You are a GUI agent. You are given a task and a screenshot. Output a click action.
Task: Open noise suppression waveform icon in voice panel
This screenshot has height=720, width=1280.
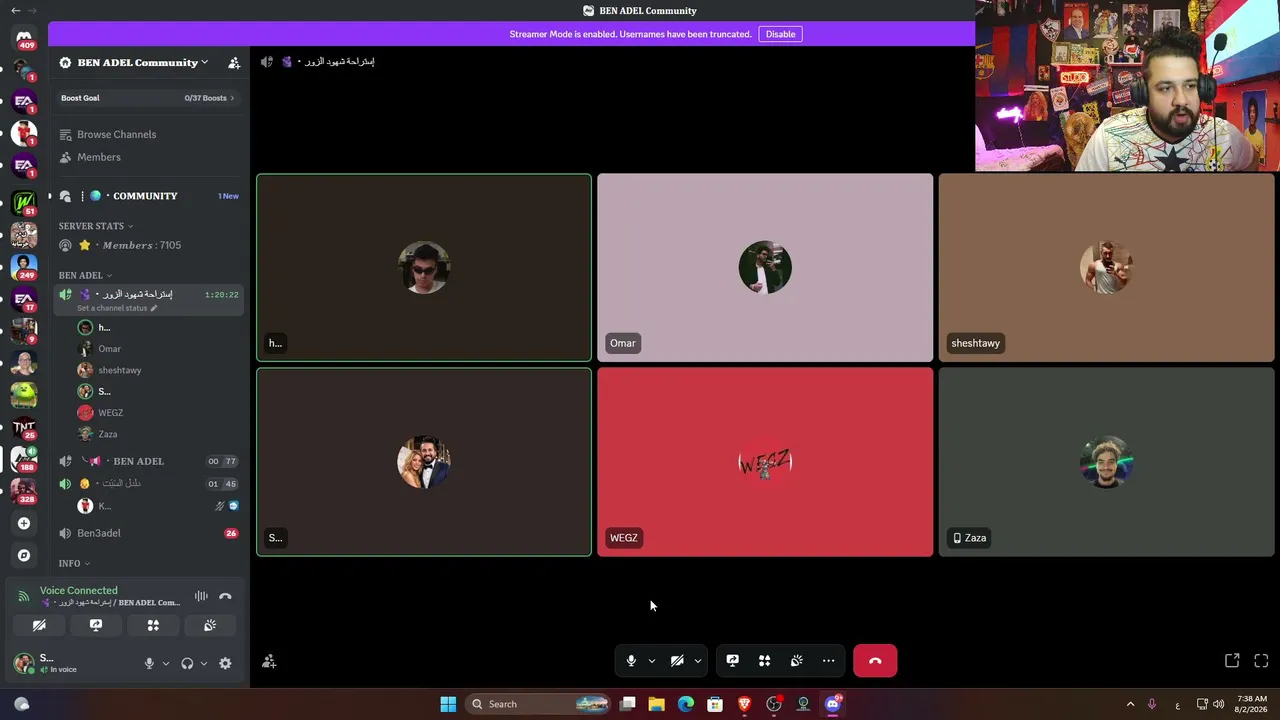pos(201,597)
